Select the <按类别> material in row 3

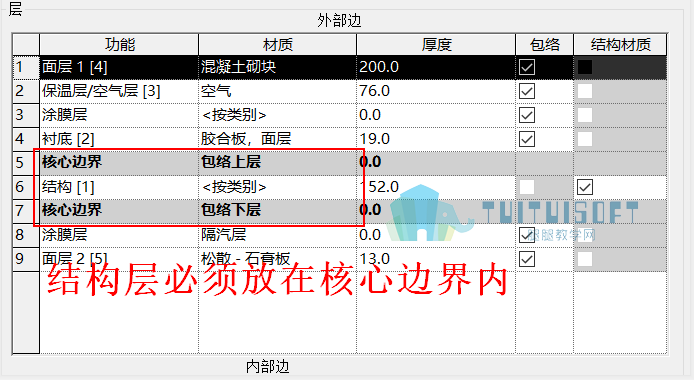[x=278, y=115]
